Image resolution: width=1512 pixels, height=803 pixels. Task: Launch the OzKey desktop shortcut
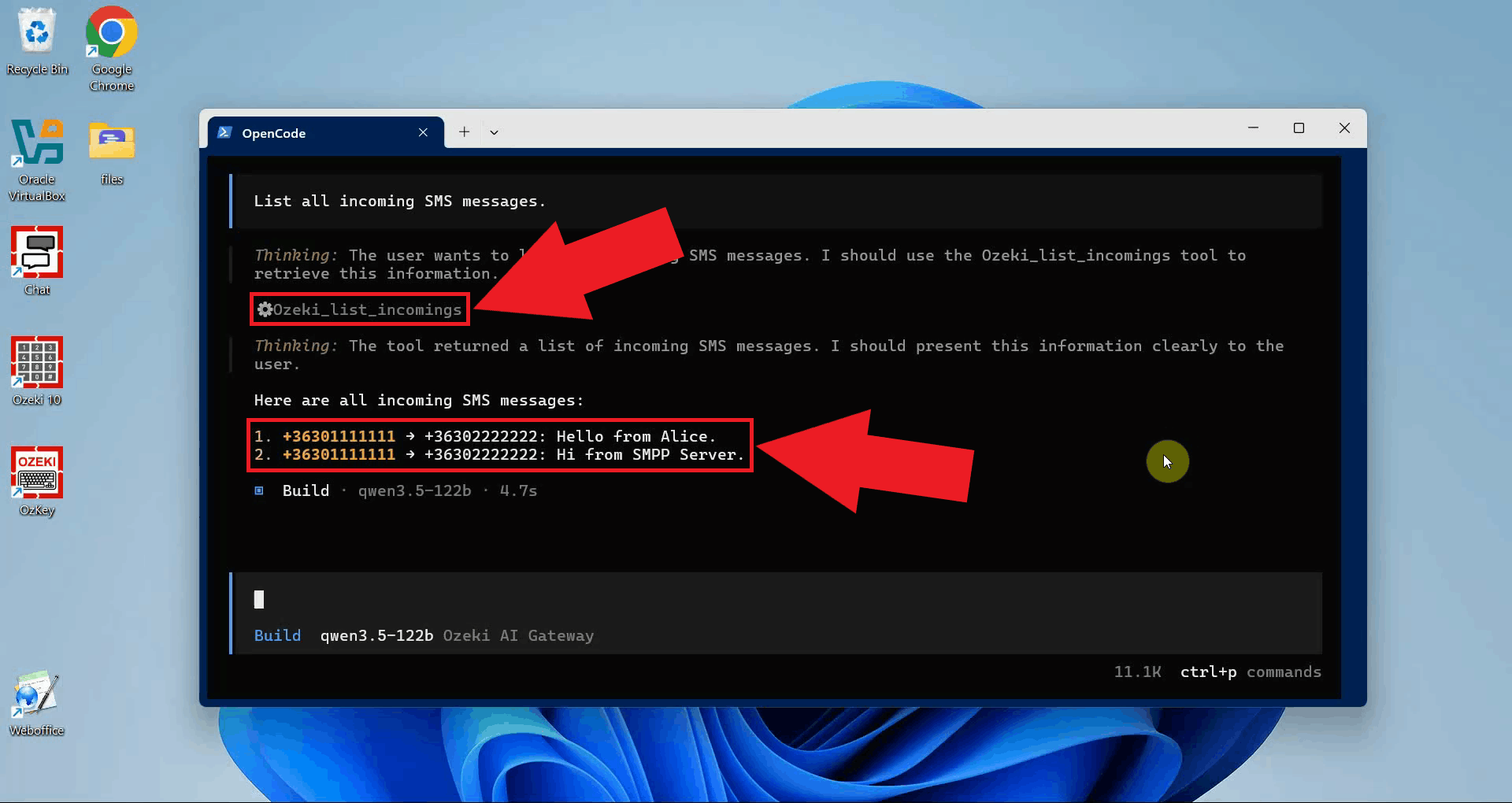coord(37,482)
